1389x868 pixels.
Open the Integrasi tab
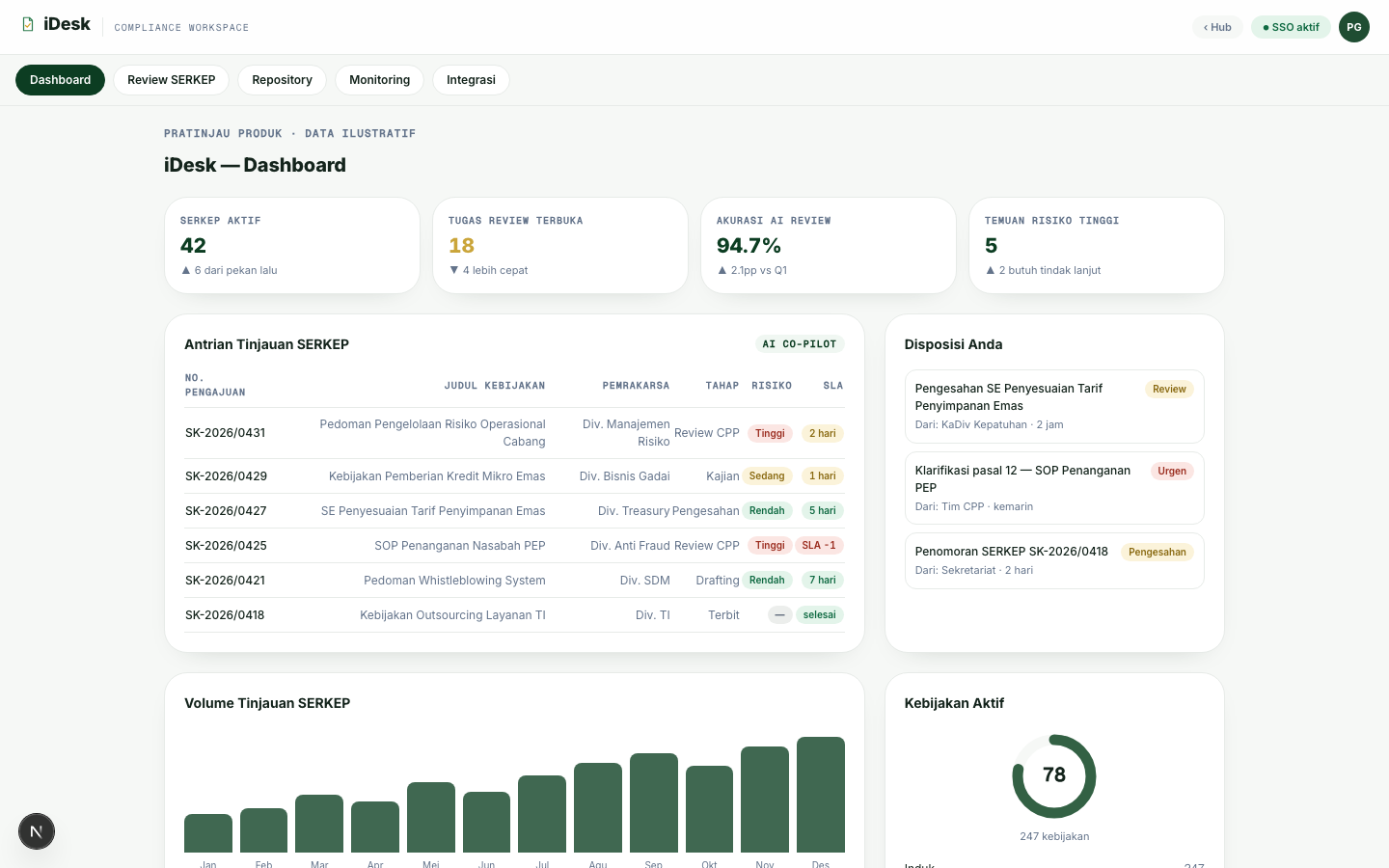click(x=471, y=80)
